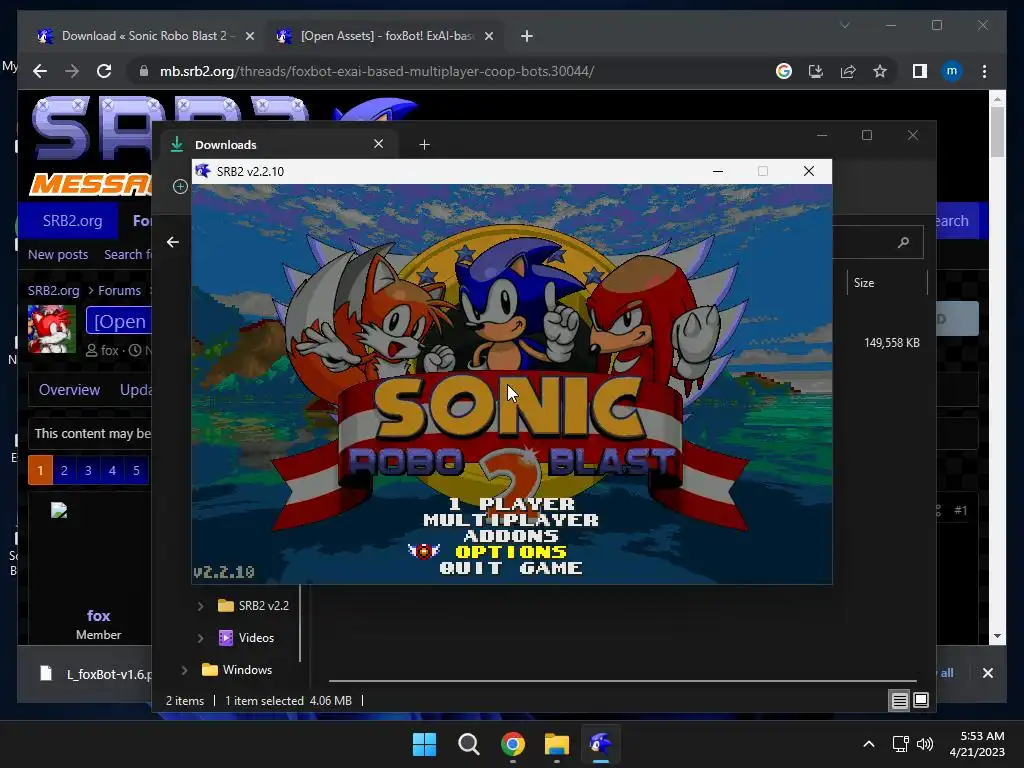1024x768 pixels.
Task: Close Chrome downloads bar
Action: click(987, 673)
